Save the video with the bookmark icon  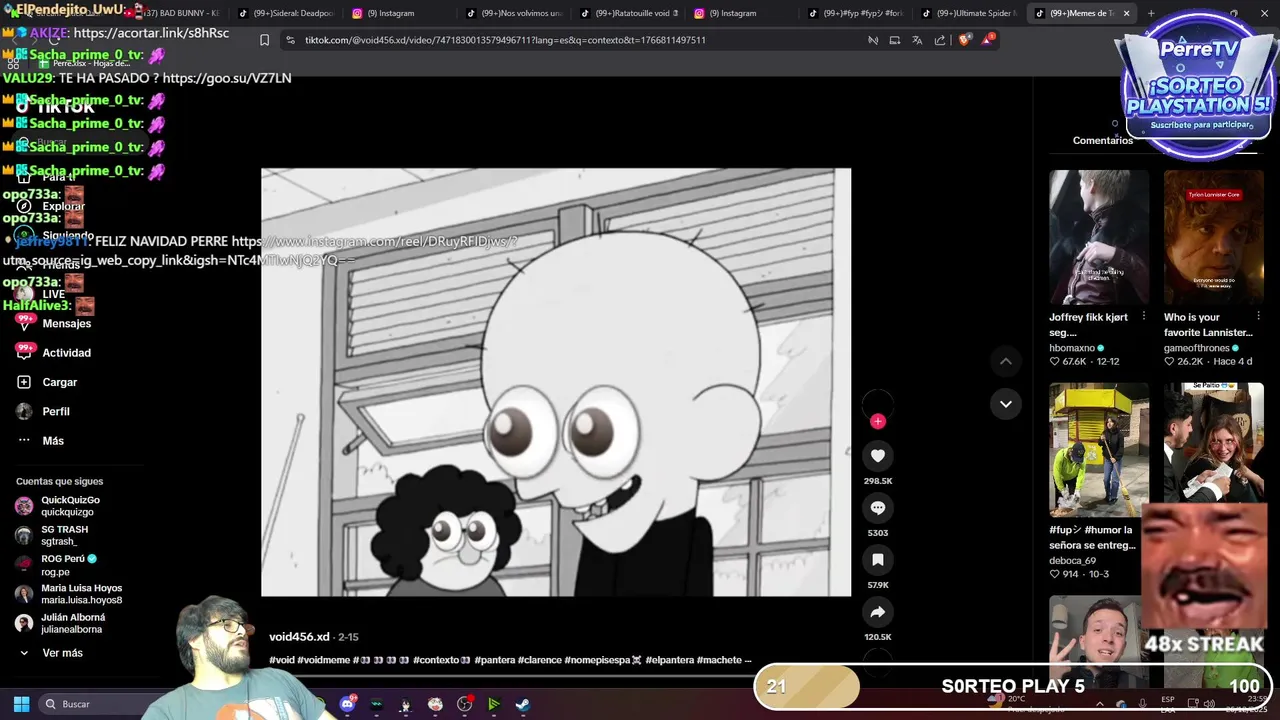click(877, 560)
